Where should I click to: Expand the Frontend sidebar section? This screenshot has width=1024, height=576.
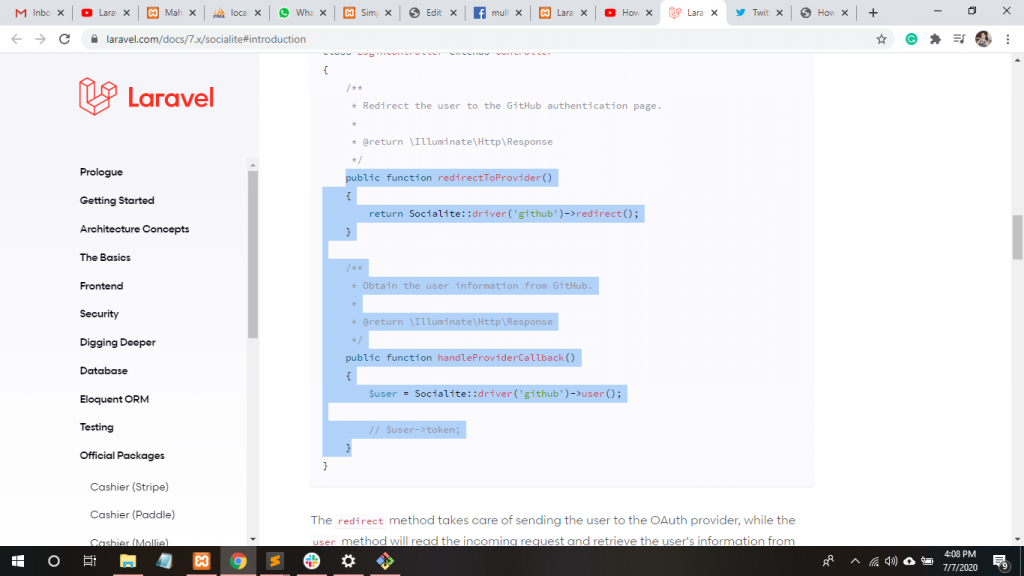point(101,286)
